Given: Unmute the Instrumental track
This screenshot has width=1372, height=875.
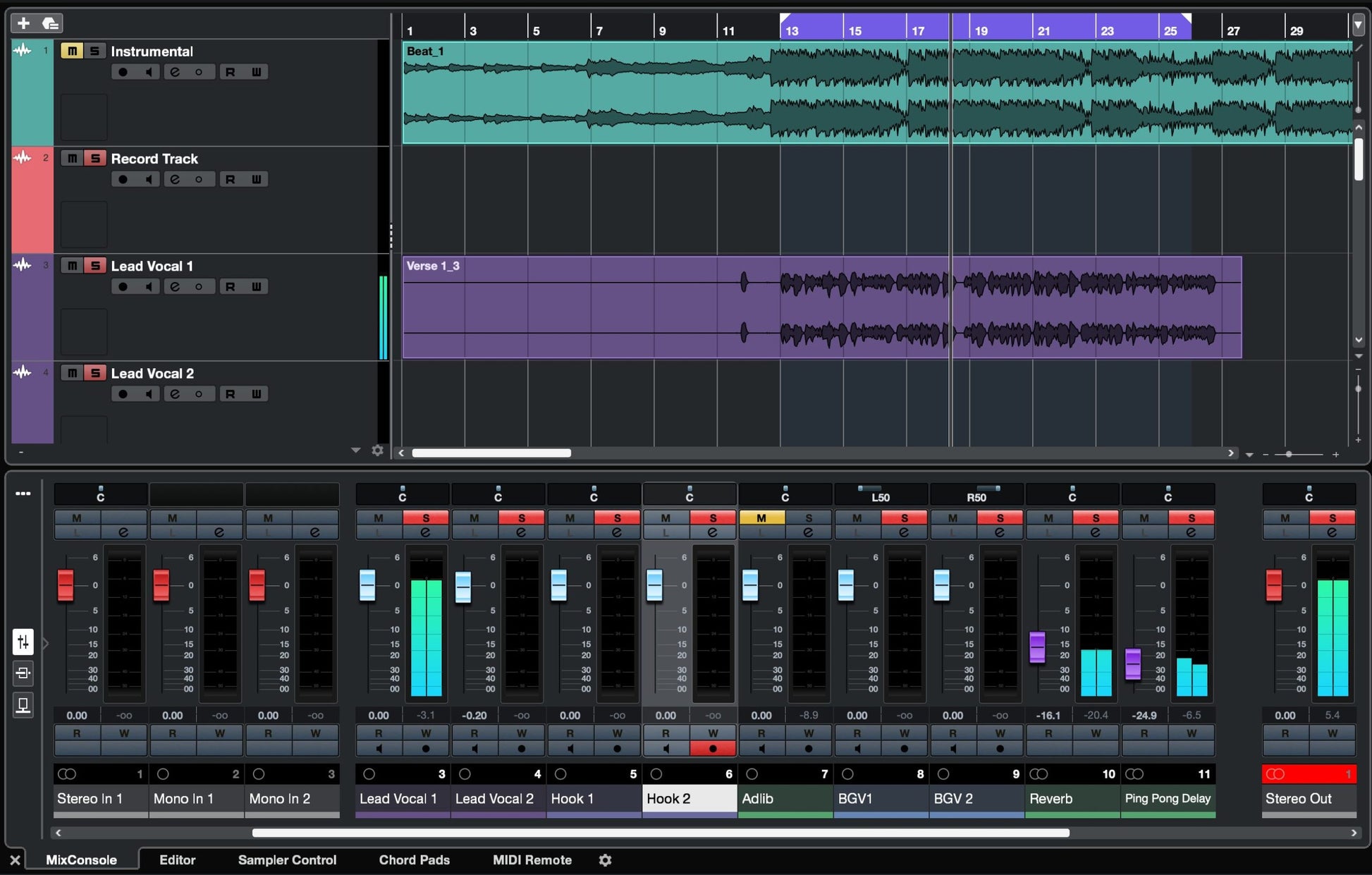Looking at the screenshot, I should click(71, 51).
